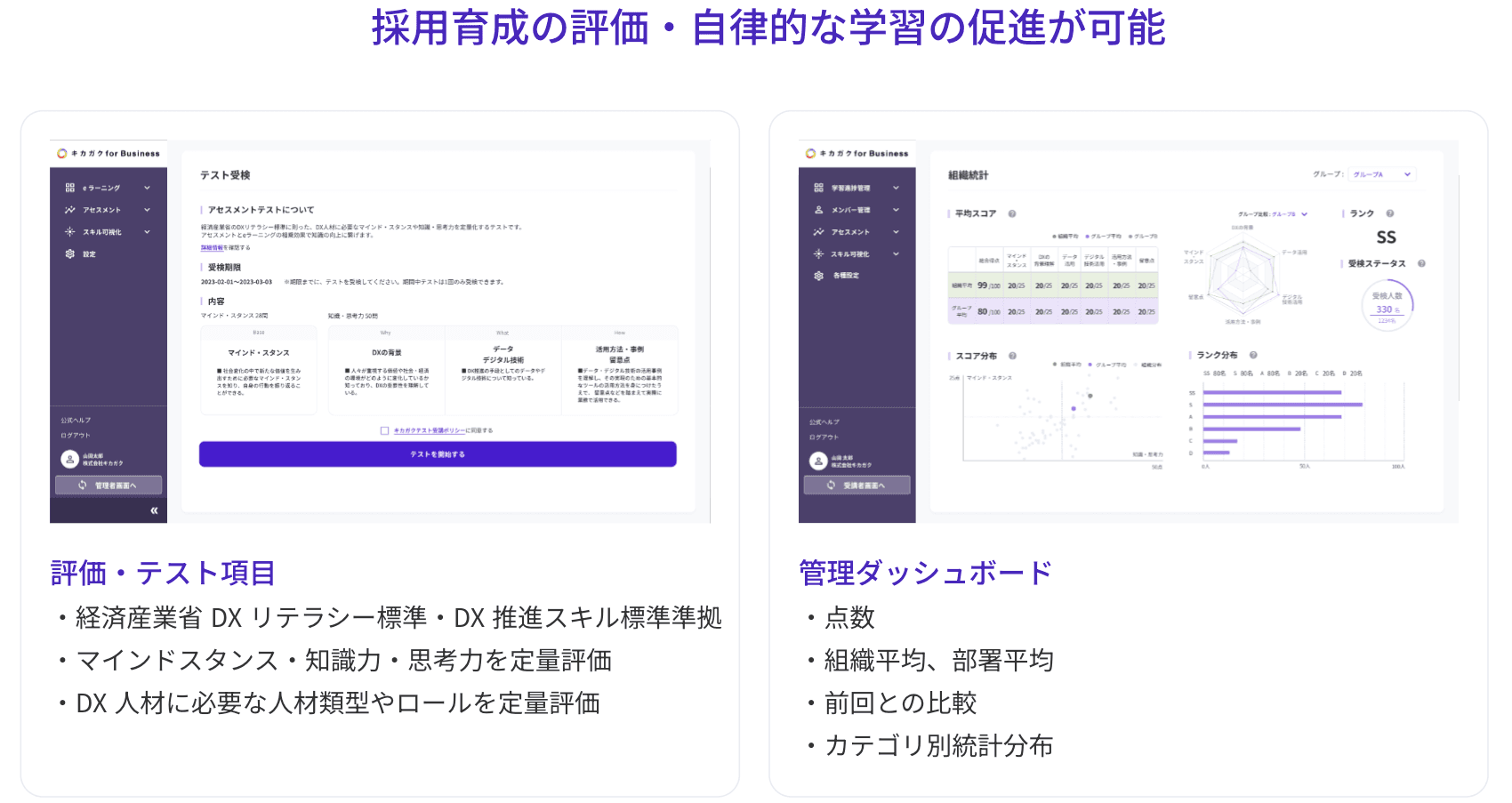Screen dimensions: 1512x803
Task: Open the help icon next to スコア分布
Action: pos(1012,356)
